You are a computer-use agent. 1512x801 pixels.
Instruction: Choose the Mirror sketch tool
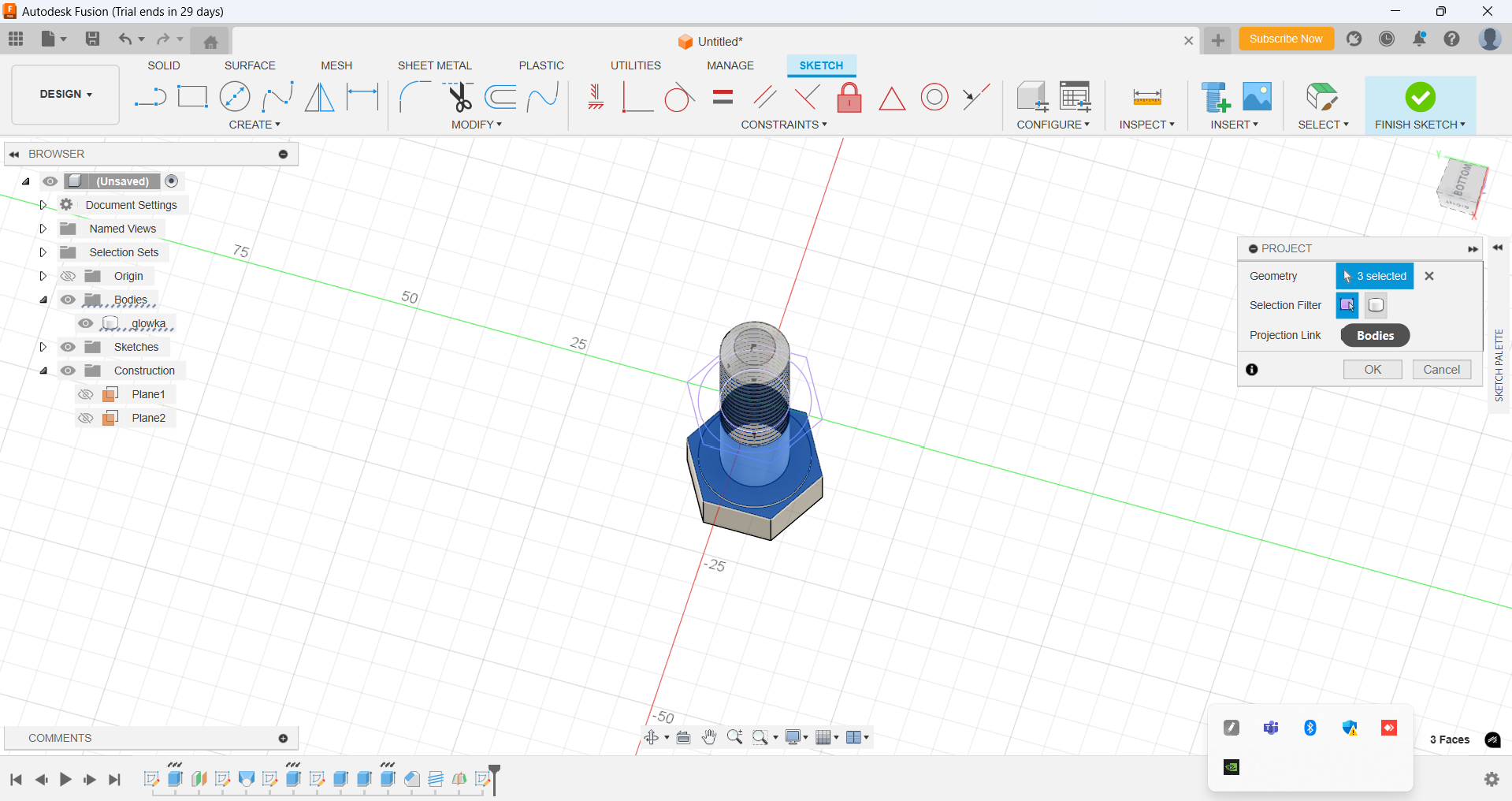point(319,97)
